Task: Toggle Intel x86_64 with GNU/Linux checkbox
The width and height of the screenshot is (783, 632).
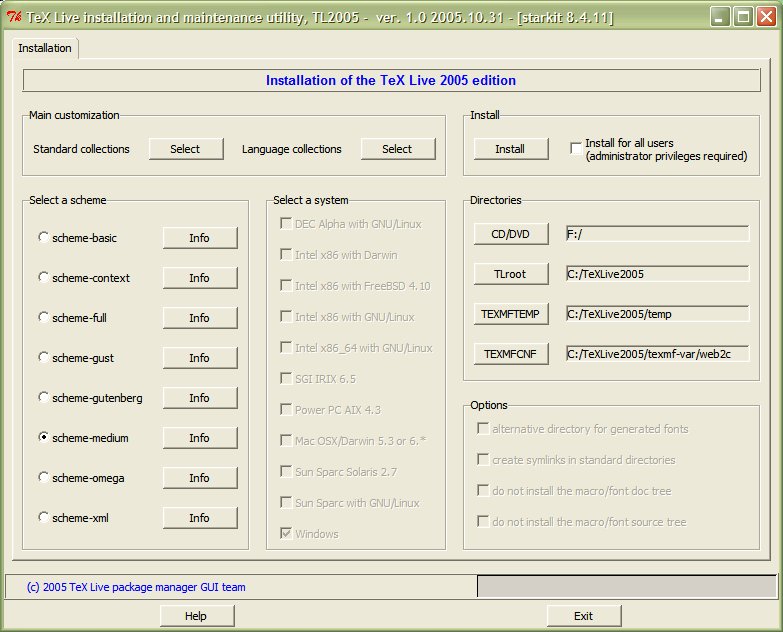Action: point(286,347)
